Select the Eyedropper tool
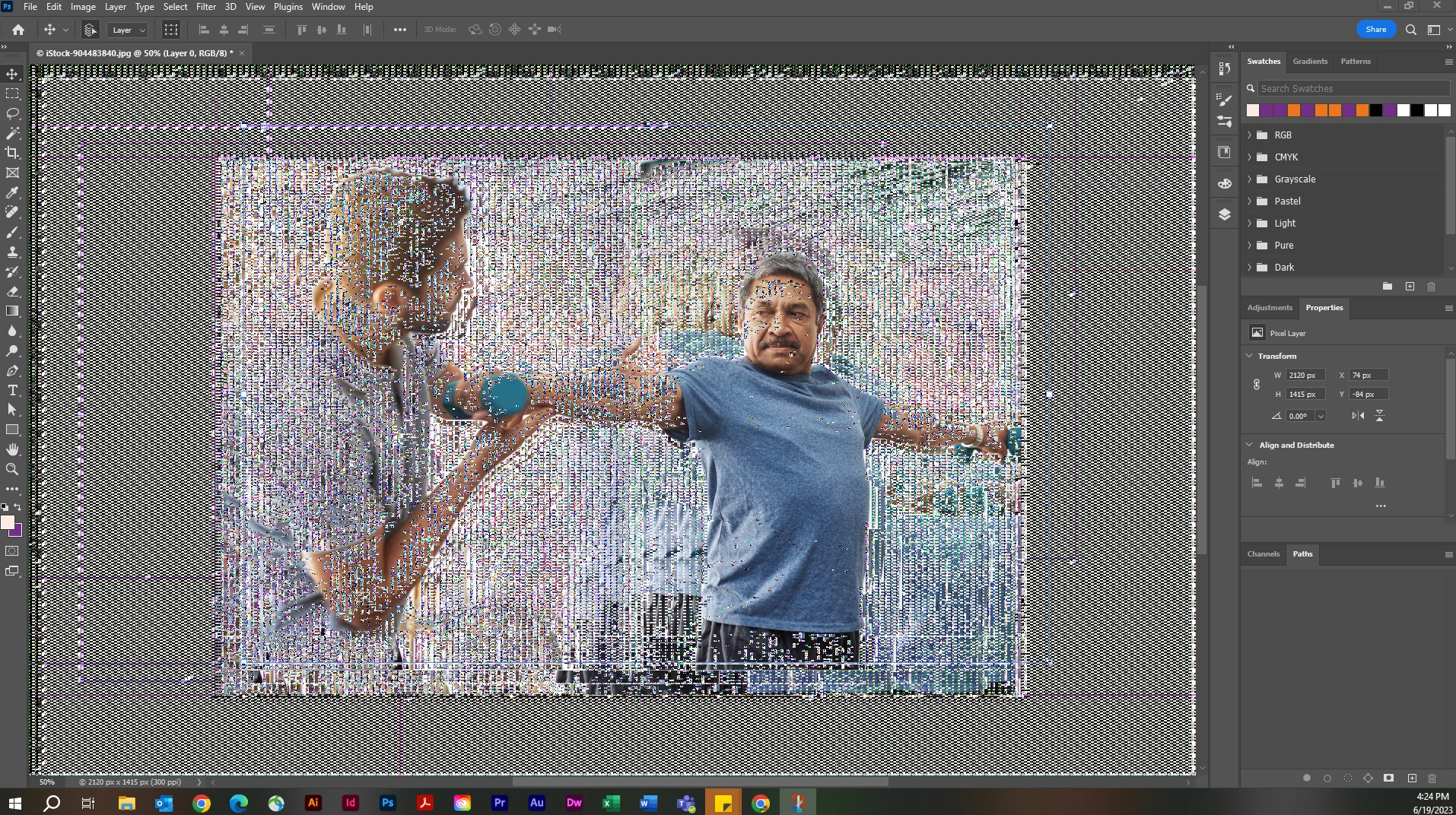Viewport: 1456px width, 815px height. pos(12,192)
